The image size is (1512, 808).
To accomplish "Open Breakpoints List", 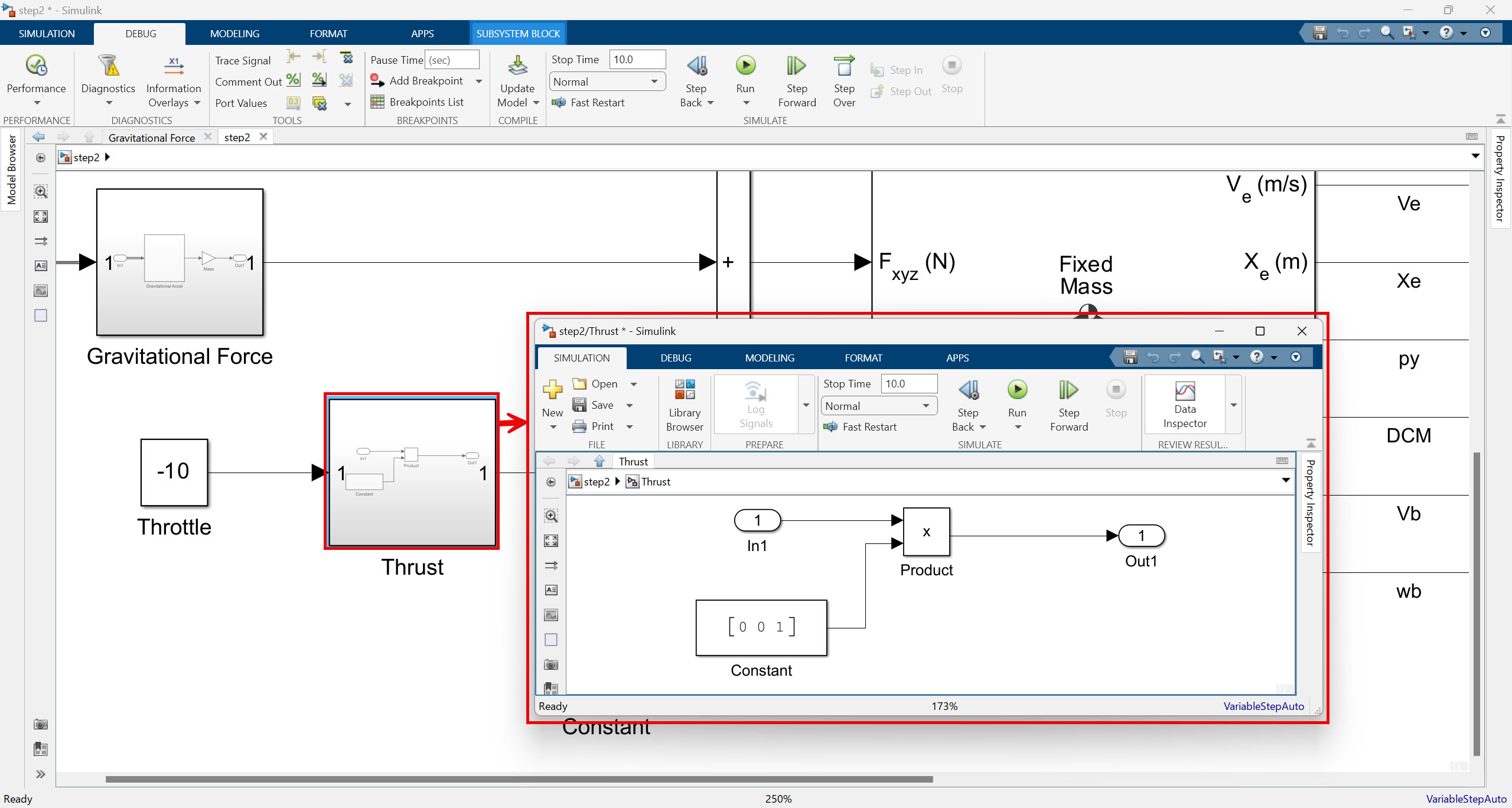I will 417,102.
